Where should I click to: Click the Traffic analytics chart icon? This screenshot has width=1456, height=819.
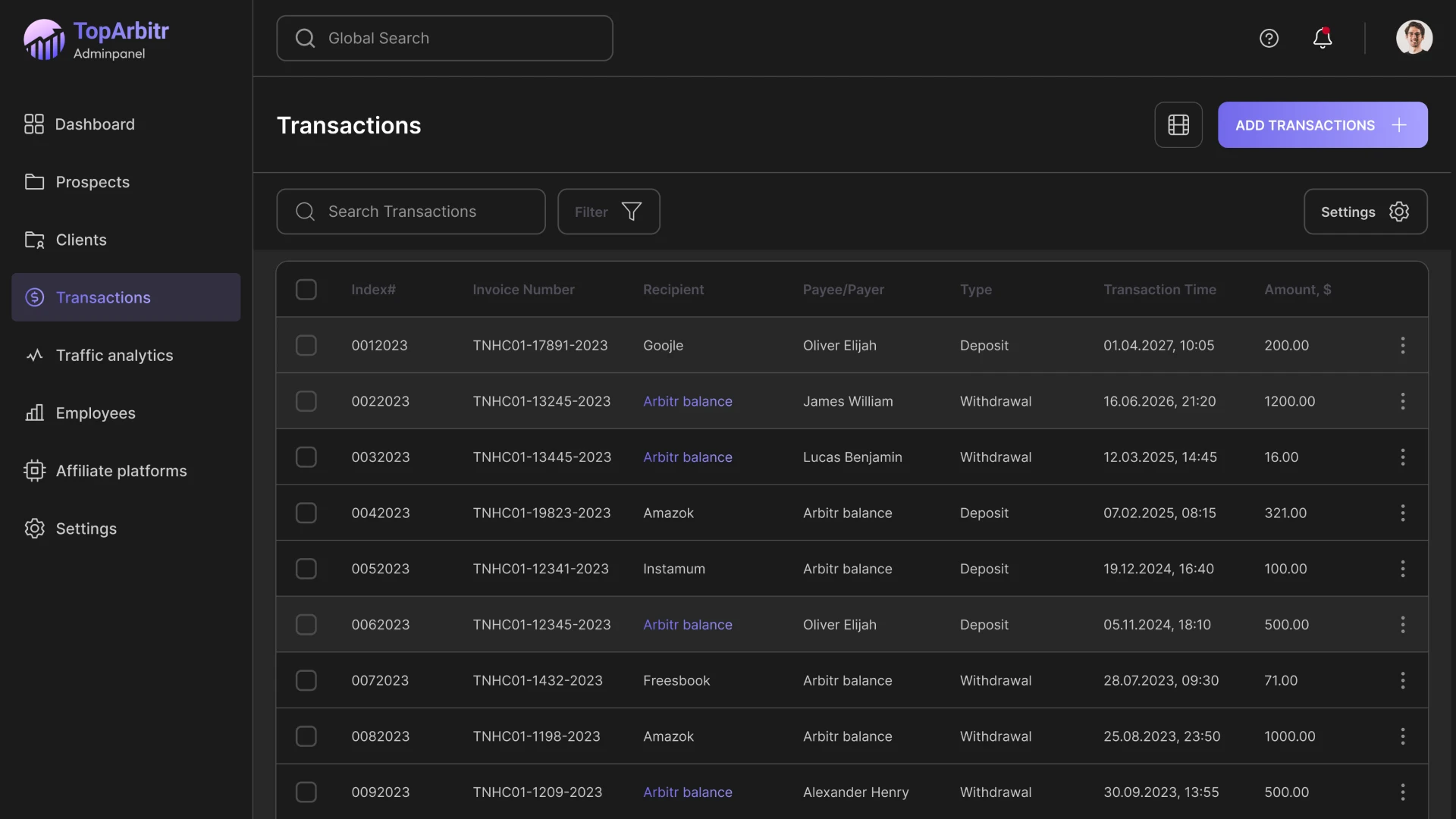coord(34,355)
